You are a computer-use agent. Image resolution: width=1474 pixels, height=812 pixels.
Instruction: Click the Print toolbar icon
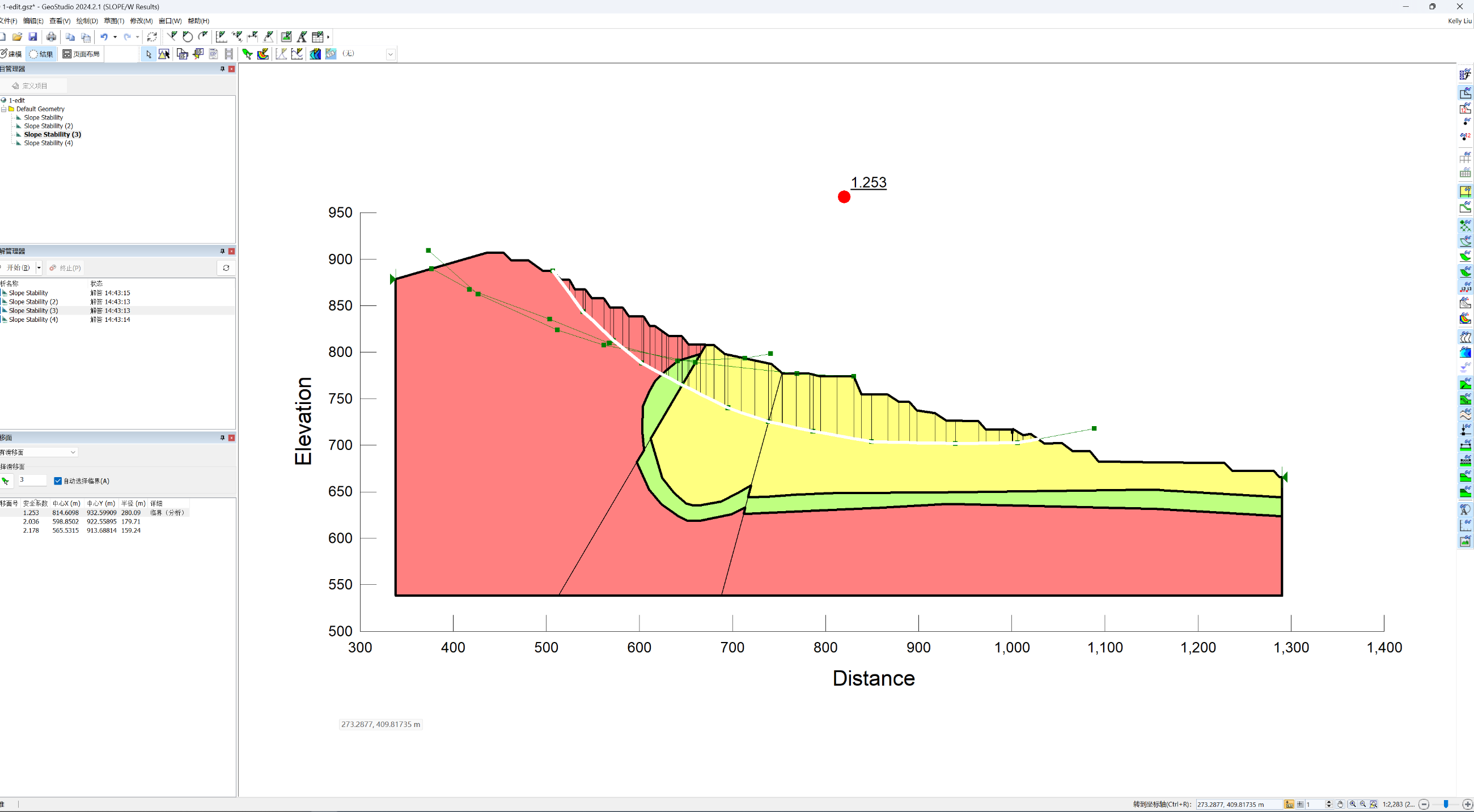52,37
